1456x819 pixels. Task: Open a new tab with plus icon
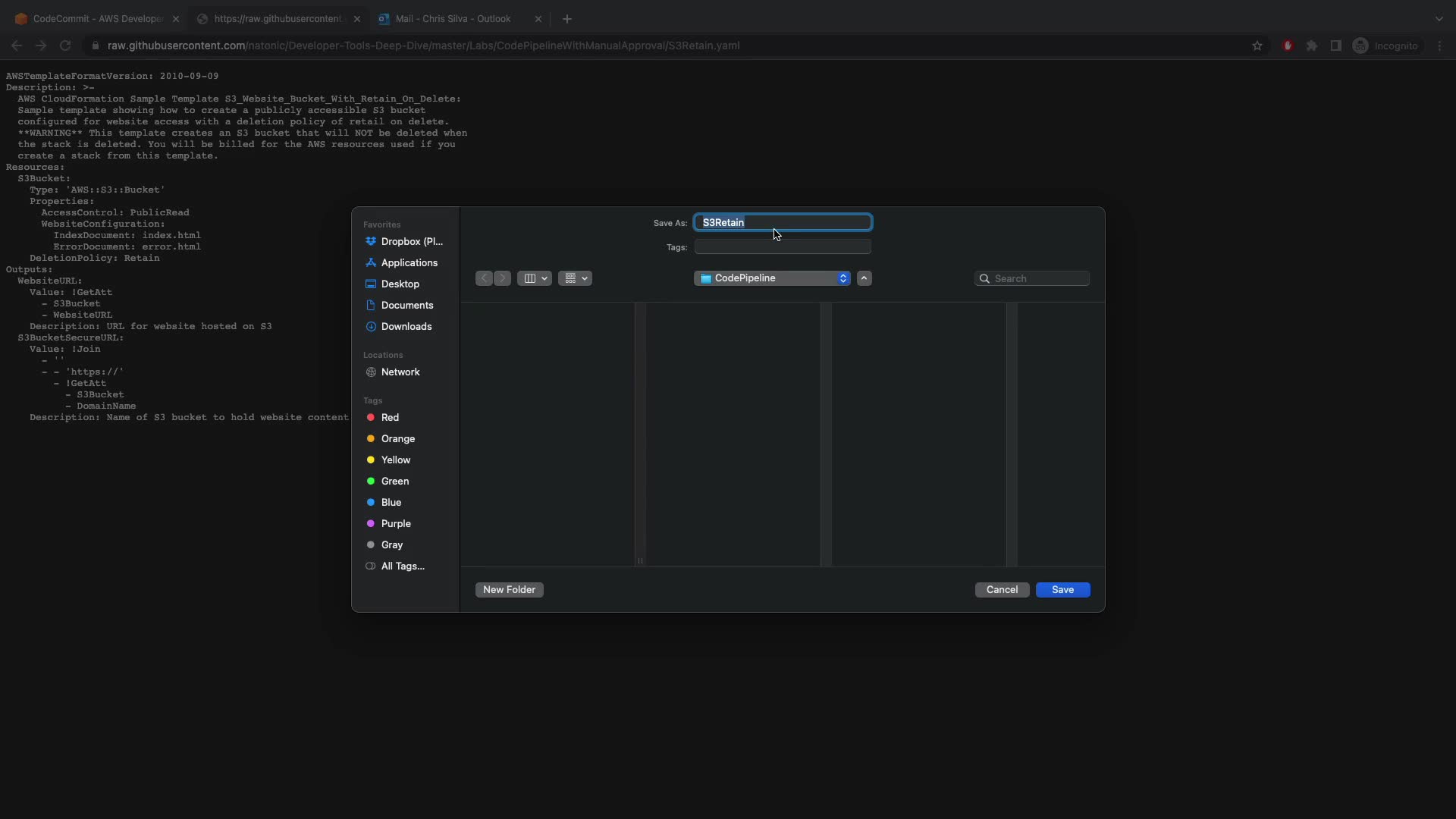pyautogui.click(x=566, y=19)
